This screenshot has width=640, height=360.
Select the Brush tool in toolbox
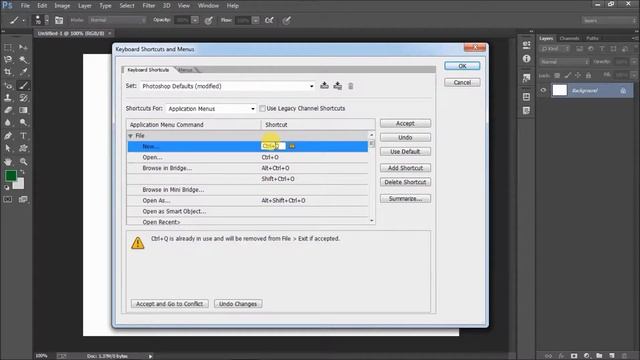point(23,86)
